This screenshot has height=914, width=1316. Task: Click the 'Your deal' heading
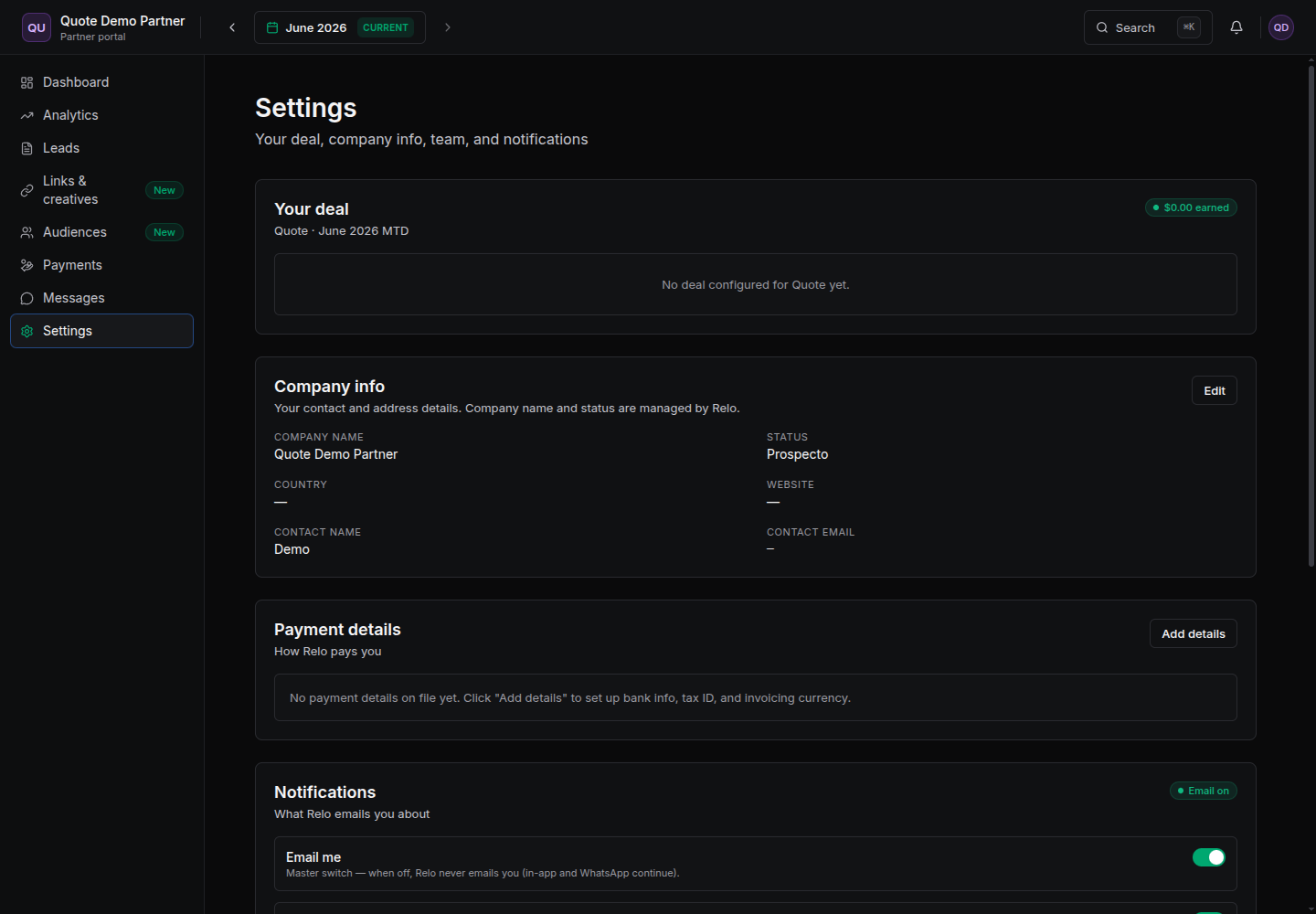tap(312, 209)
